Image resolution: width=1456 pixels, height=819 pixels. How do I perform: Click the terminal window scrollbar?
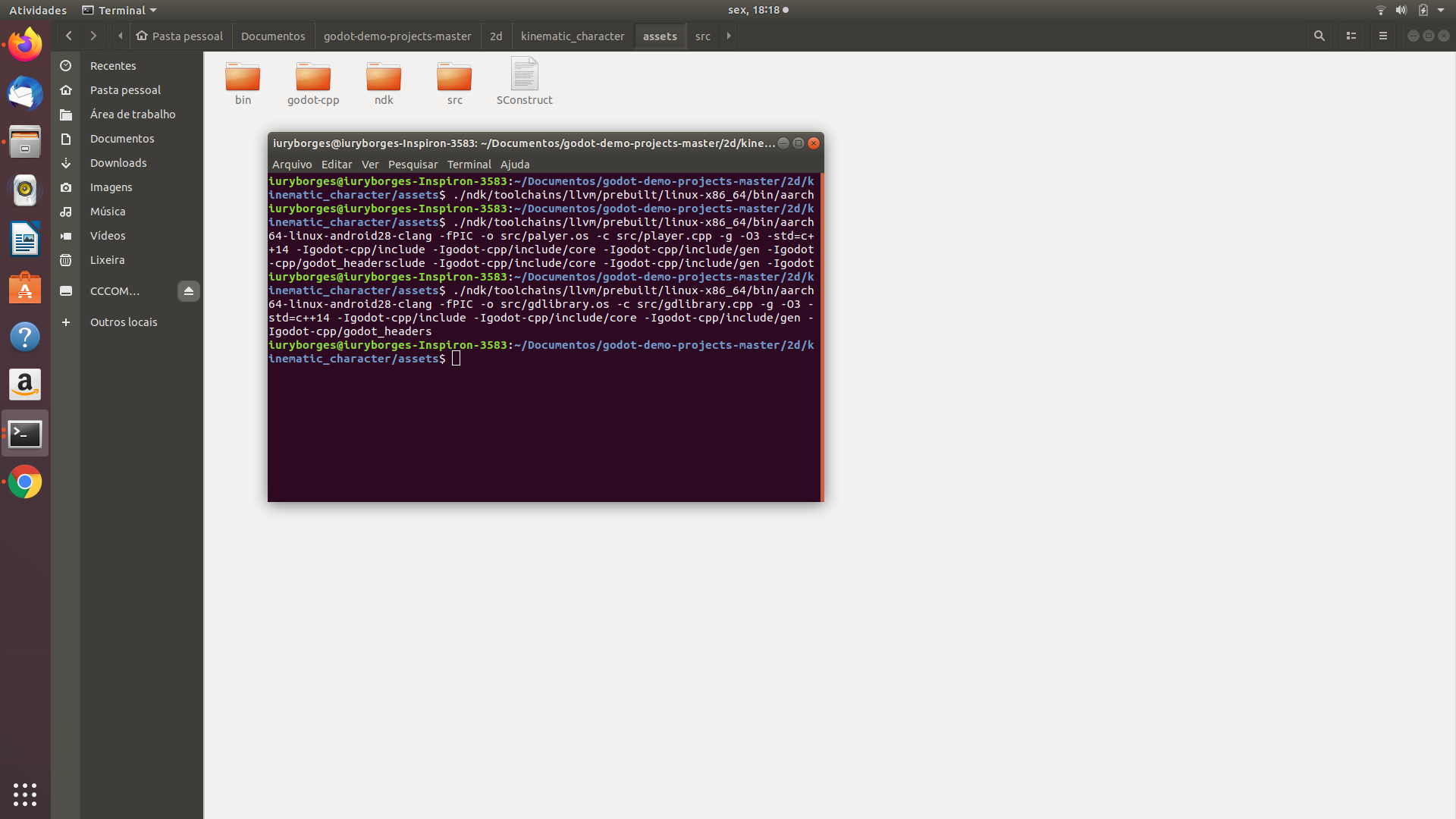pos(821,337)
